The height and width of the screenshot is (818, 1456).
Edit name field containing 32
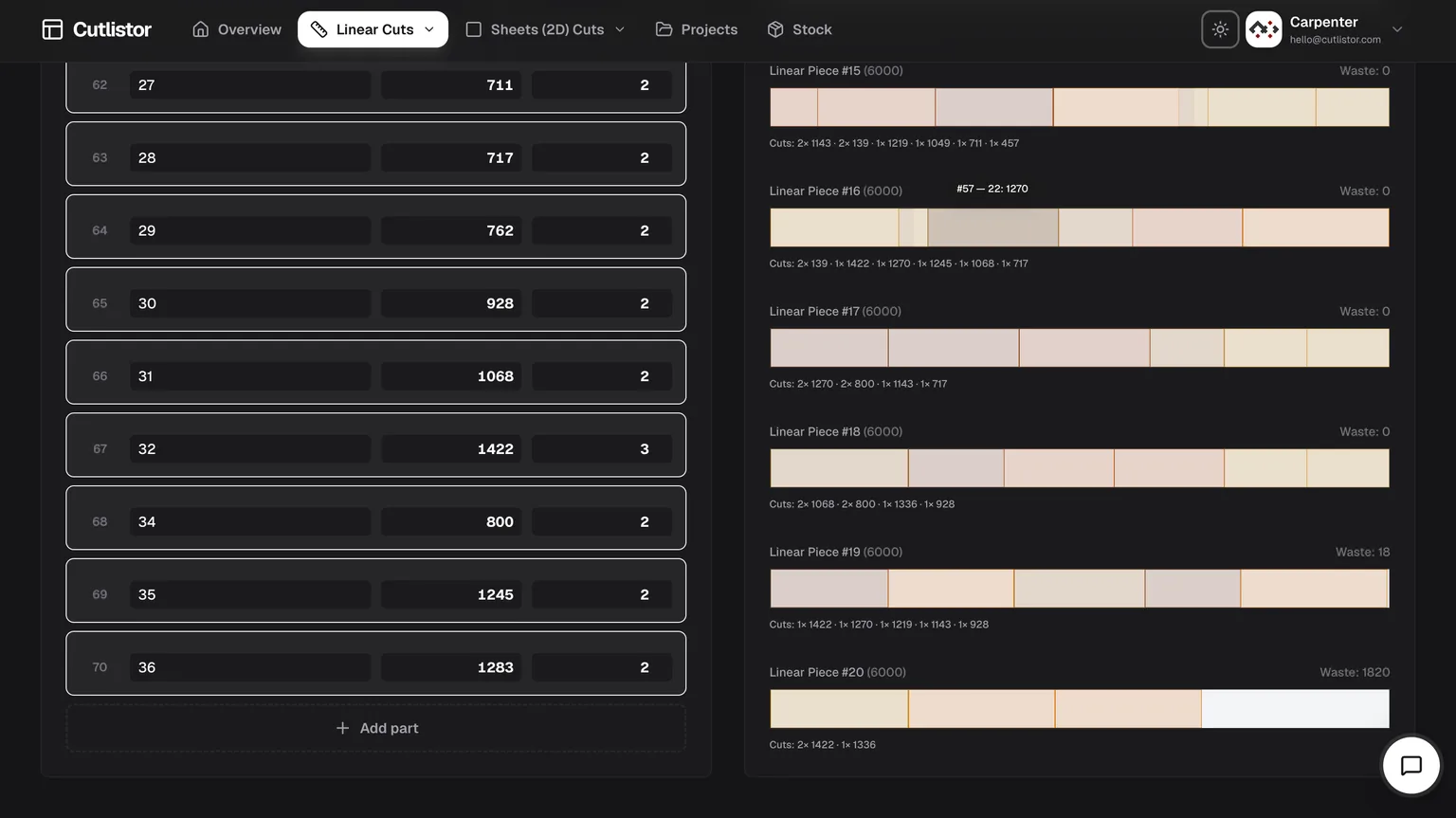[x=250, y=449]
